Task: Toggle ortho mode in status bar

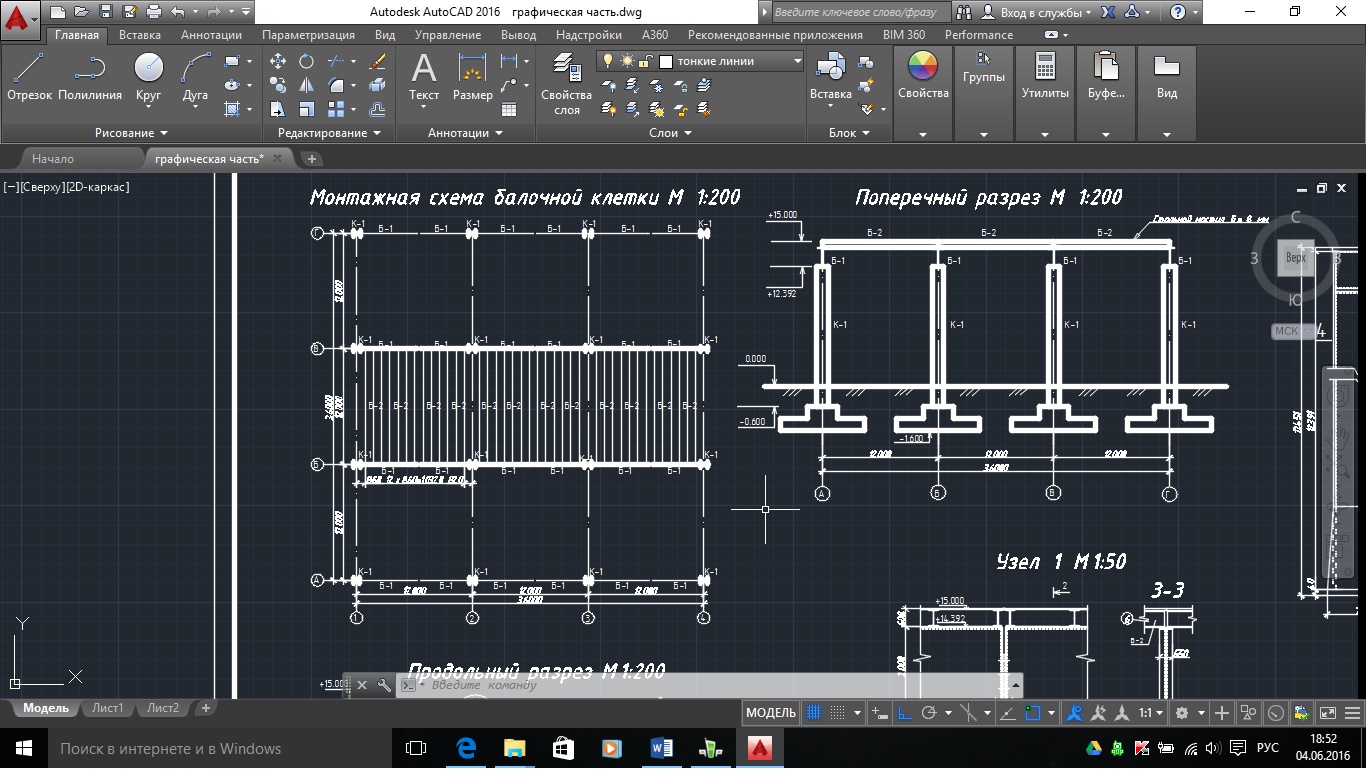Action: click(x=904, y=713)
